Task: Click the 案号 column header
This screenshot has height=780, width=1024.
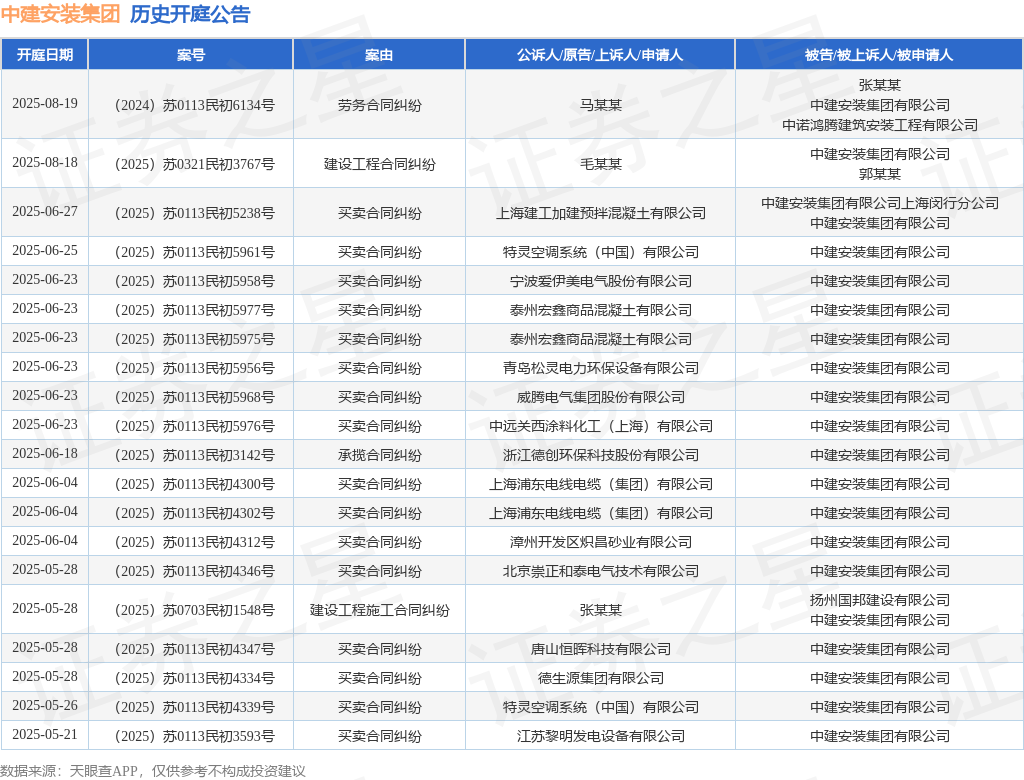Action: point(191,55)
